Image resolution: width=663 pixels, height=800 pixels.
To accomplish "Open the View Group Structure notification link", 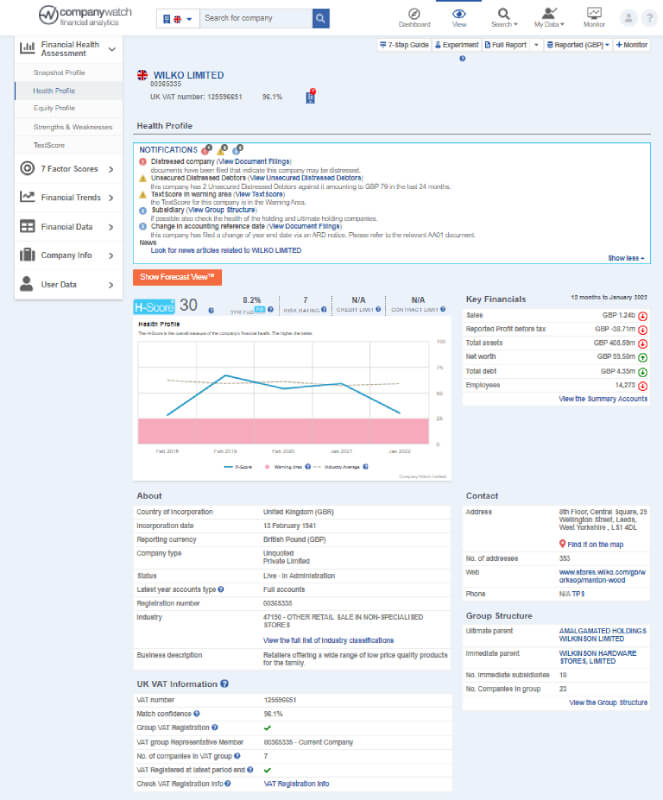I will 222,210.
